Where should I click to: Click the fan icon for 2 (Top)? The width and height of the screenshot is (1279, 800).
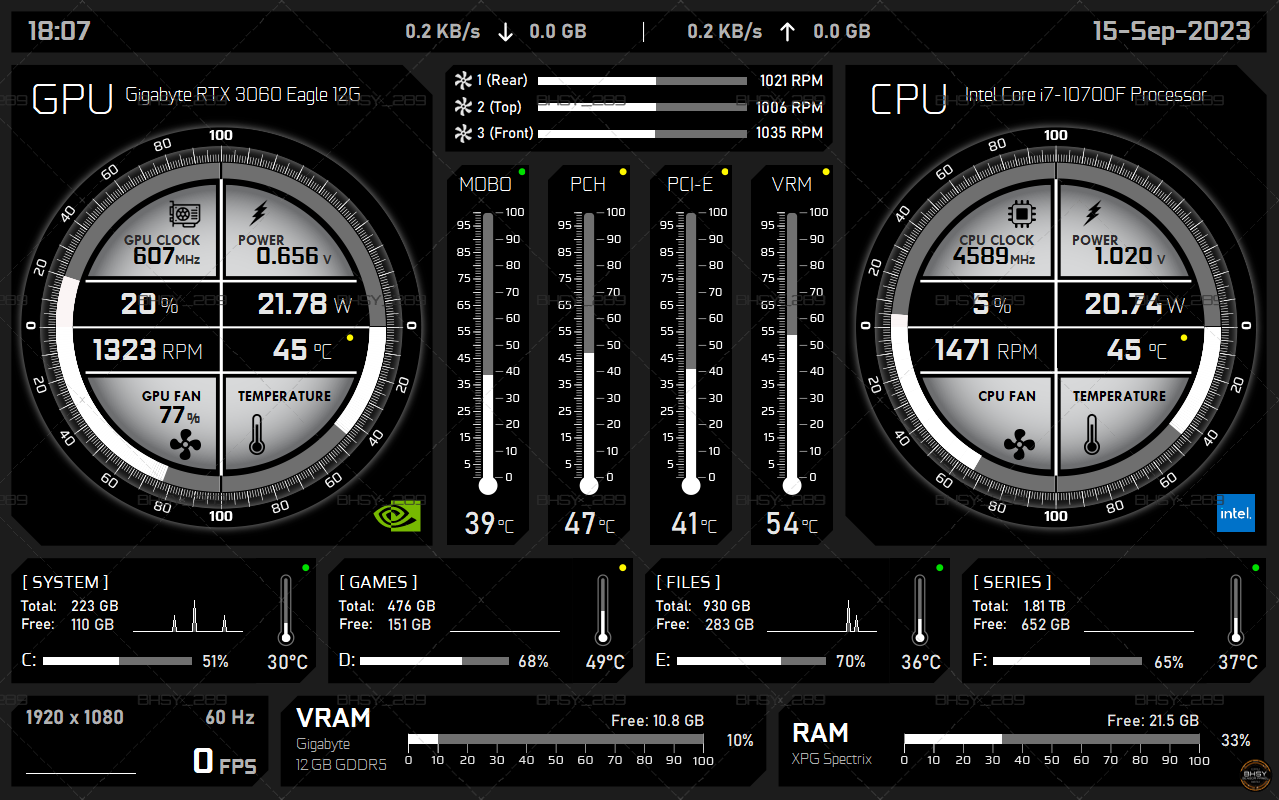463,106
